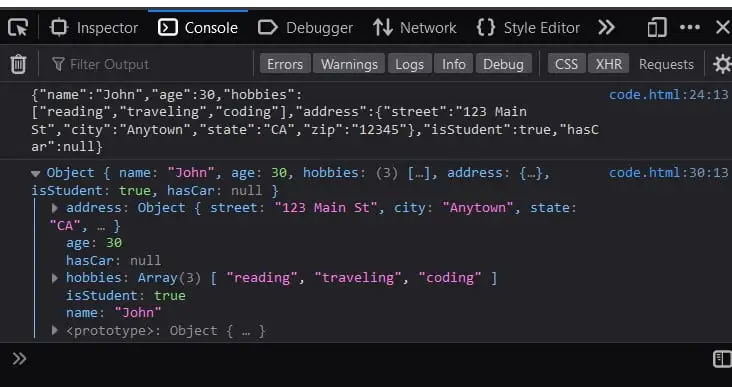Open the Style Editor tab
The width and height of the screenshot is (732, 387).
[x=528, y=28]
